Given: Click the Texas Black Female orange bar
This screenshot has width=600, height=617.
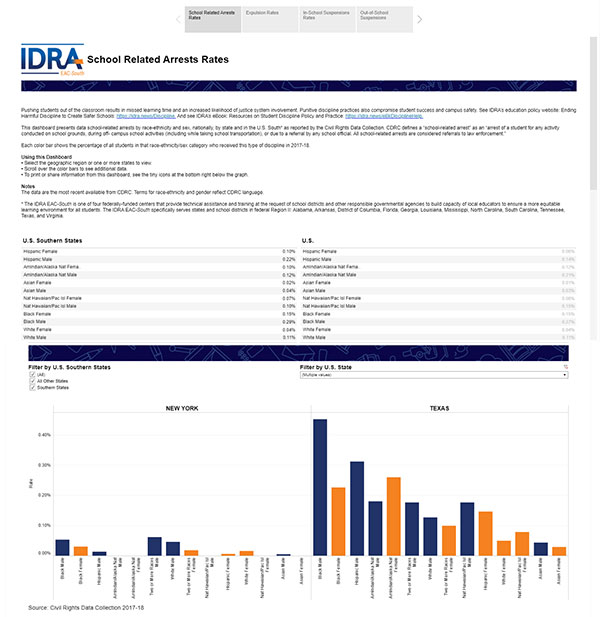Looking at the screenshot, I should click(x=338, y=520).
